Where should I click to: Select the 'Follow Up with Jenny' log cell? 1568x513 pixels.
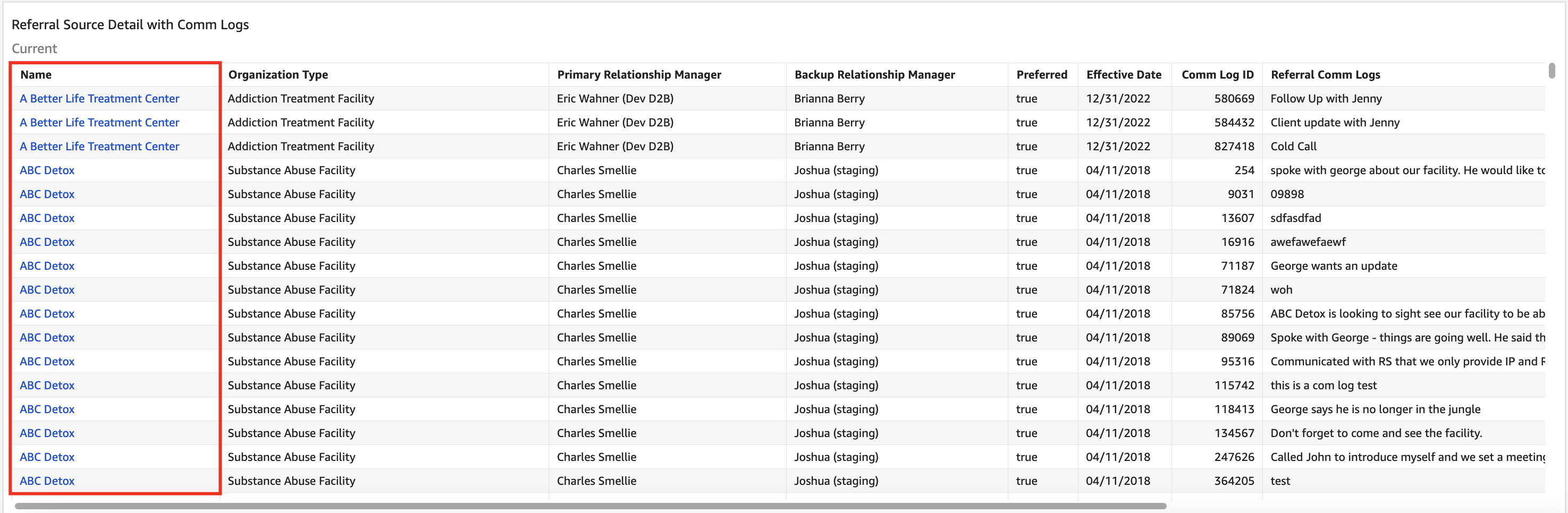[1325, 98]
